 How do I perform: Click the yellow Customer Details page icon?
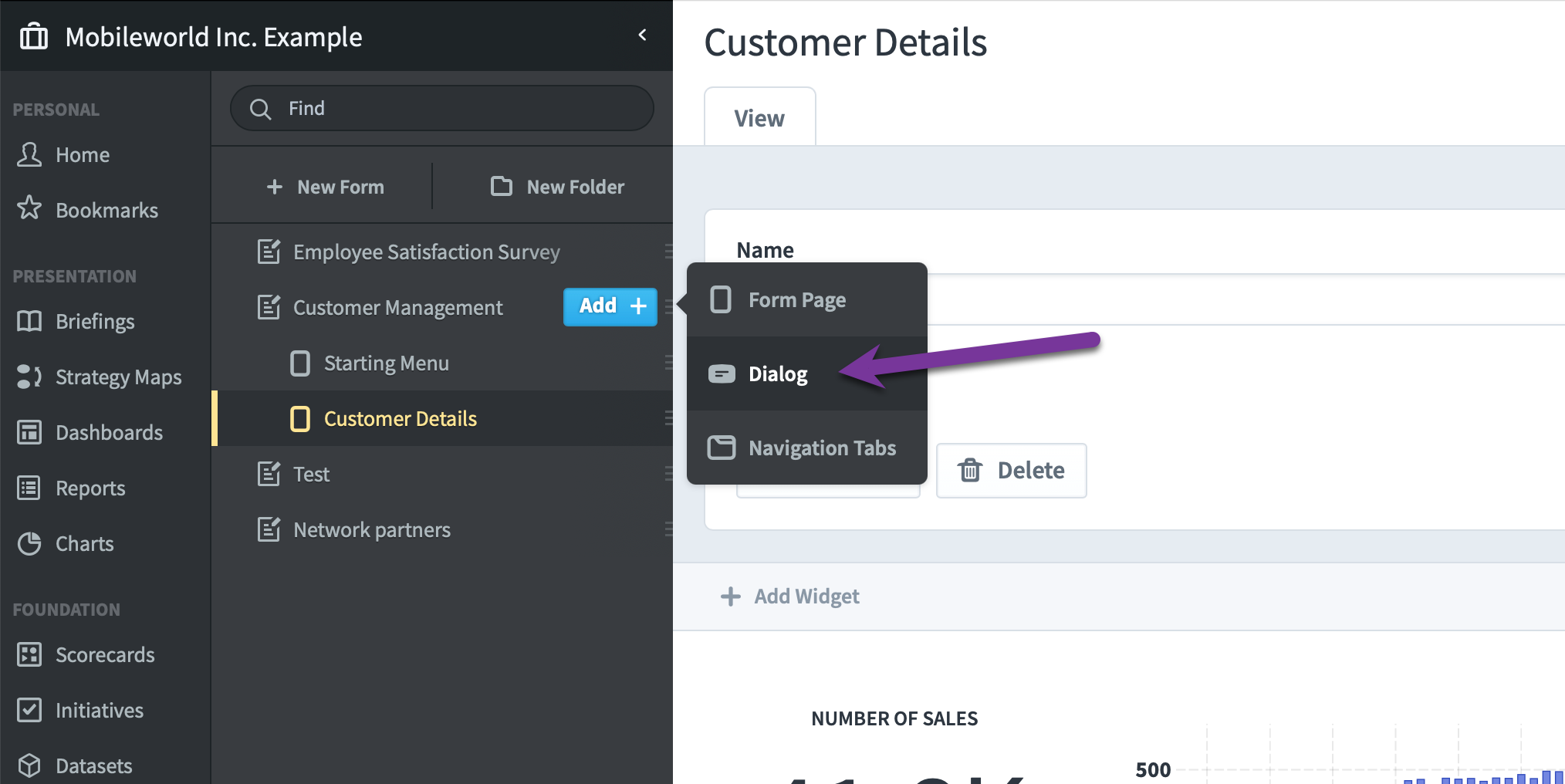coord(300,418)
